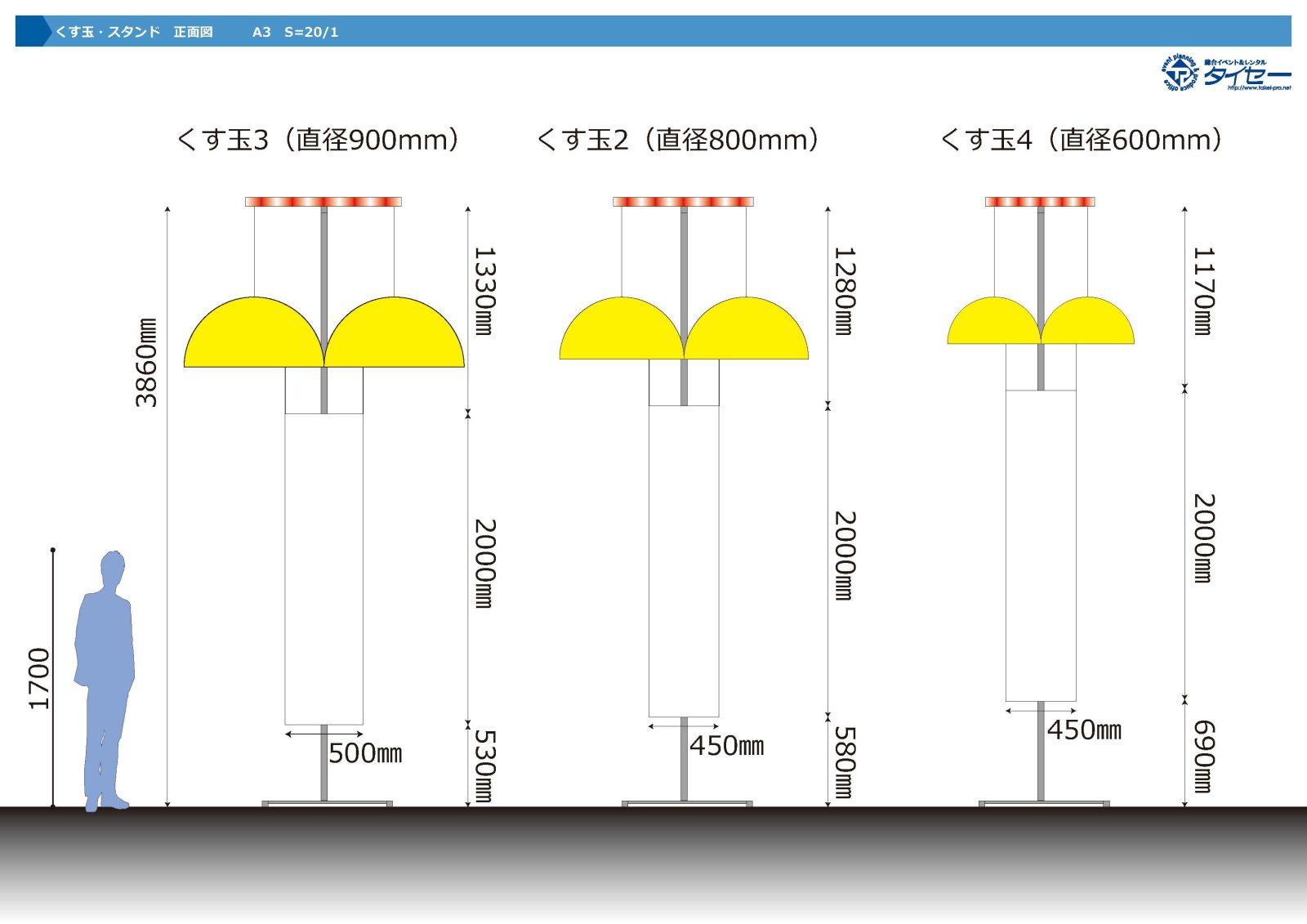
Task: Select red striped top bar of くす玉3
Action: (323, 202)
